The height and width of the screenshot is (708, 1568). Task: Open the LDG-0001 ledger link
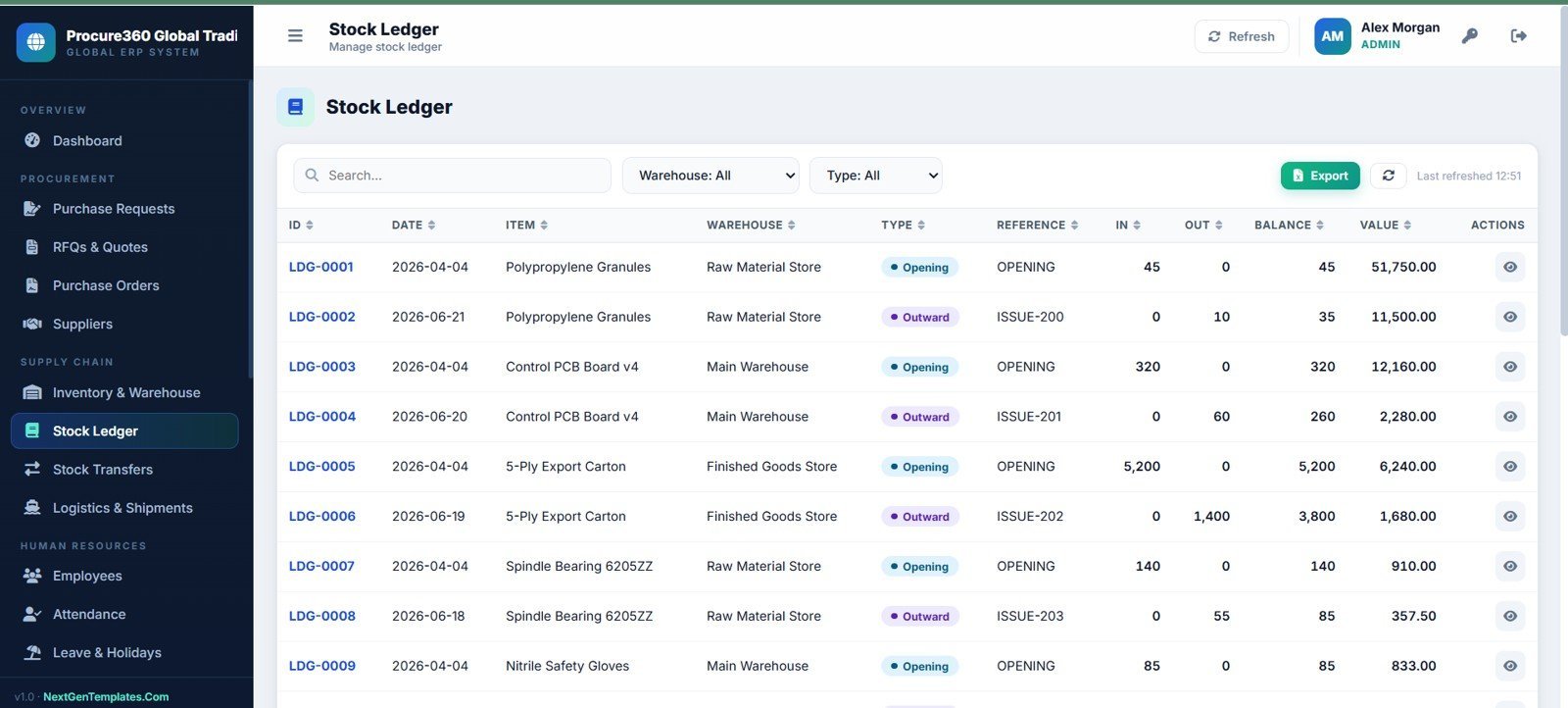320,267
